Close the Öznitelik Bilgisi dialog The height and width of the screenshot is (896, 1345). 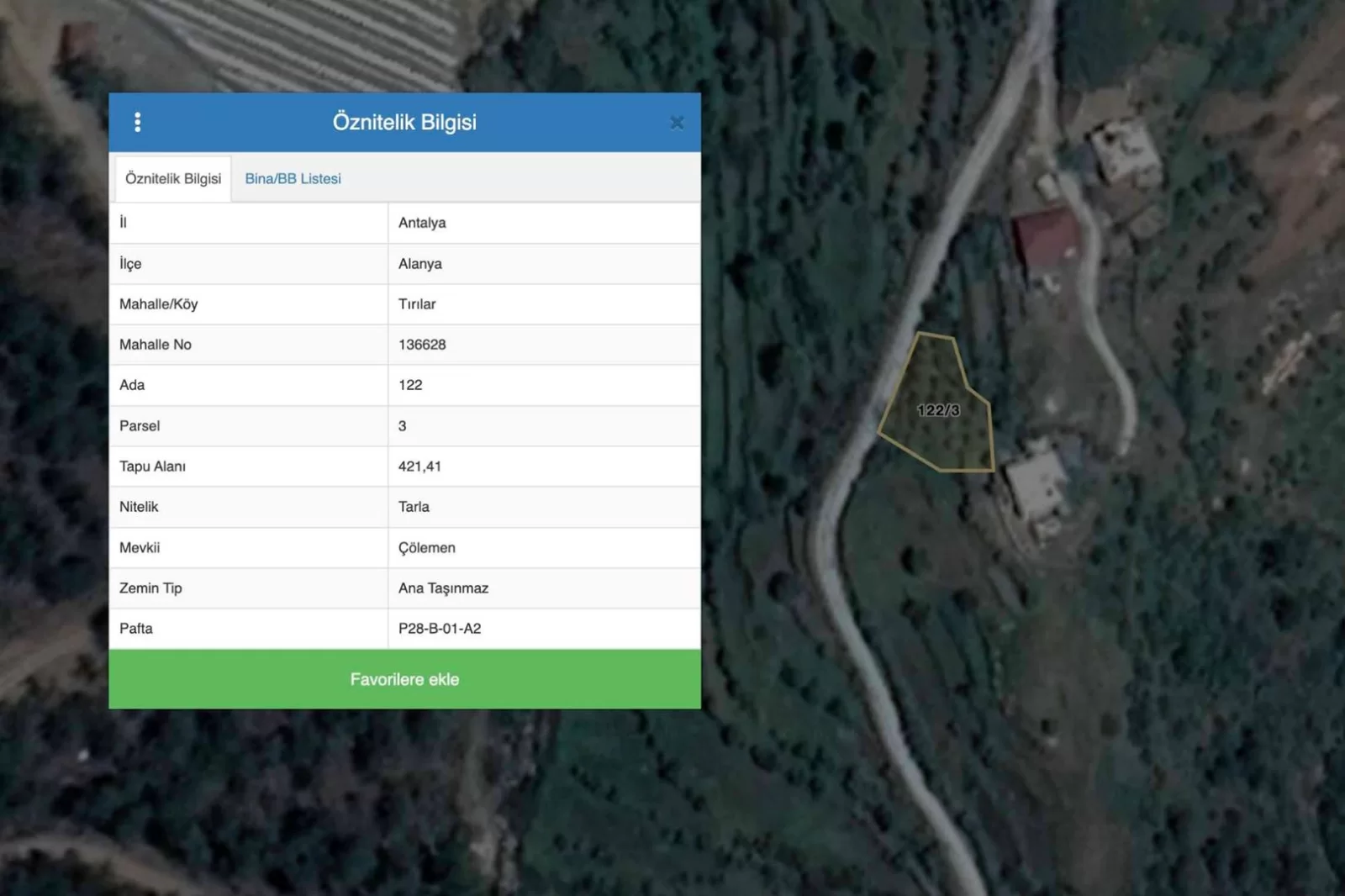click(677, 123)
